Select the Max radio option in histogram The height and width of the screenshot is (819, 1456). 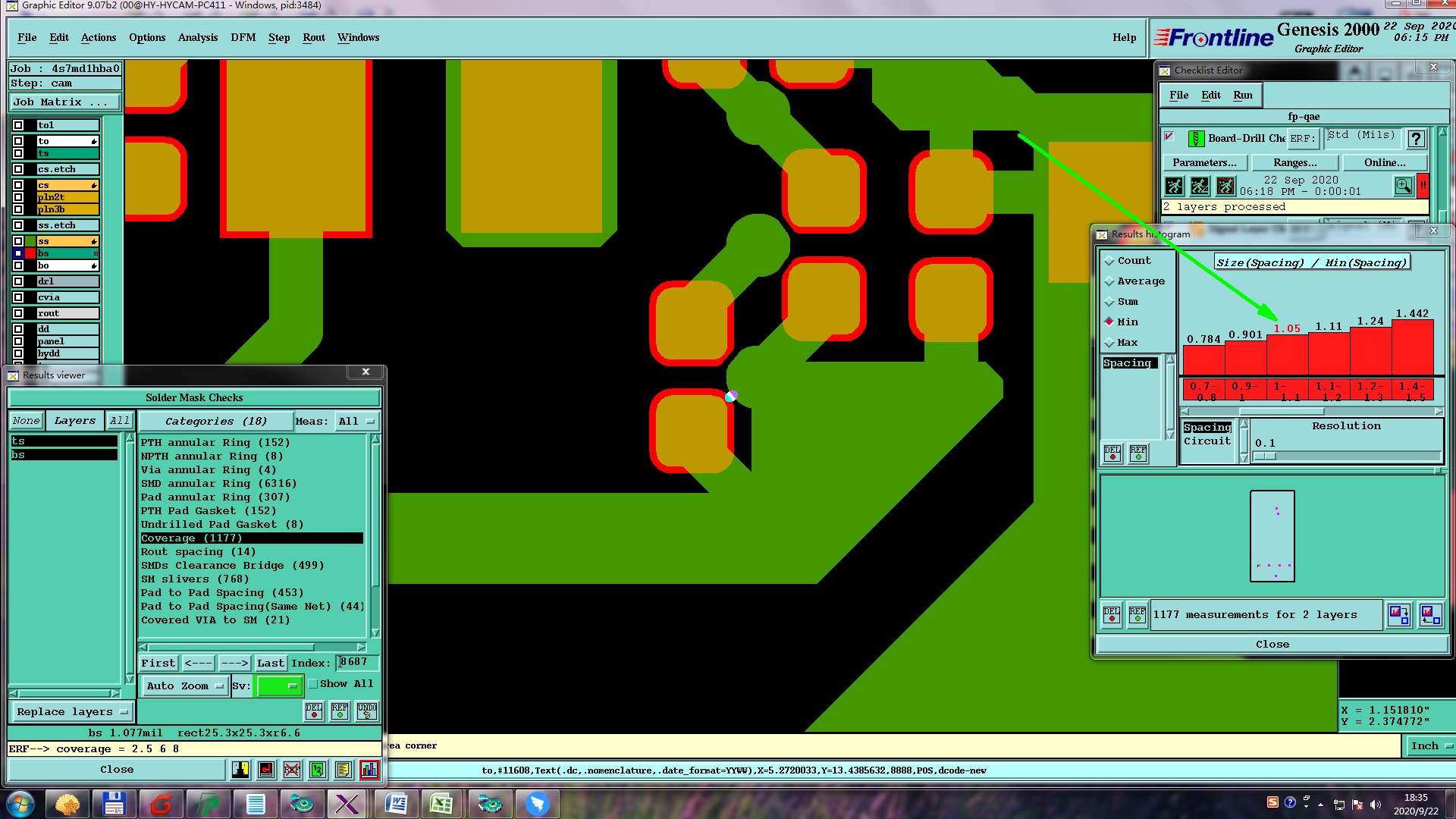[1109, 343]
